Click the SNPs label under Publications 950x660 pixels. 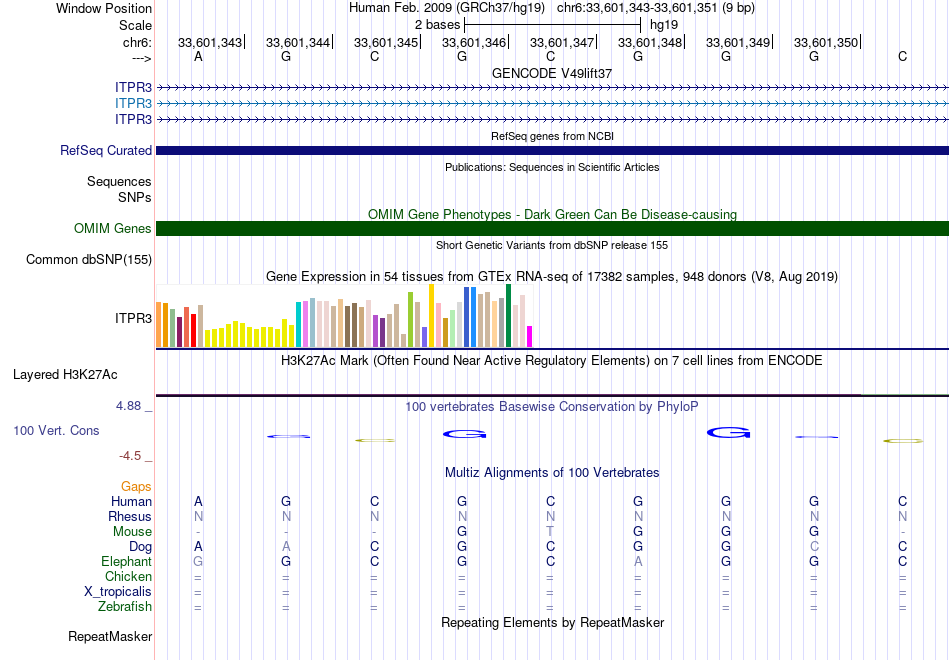click(135, 197)
